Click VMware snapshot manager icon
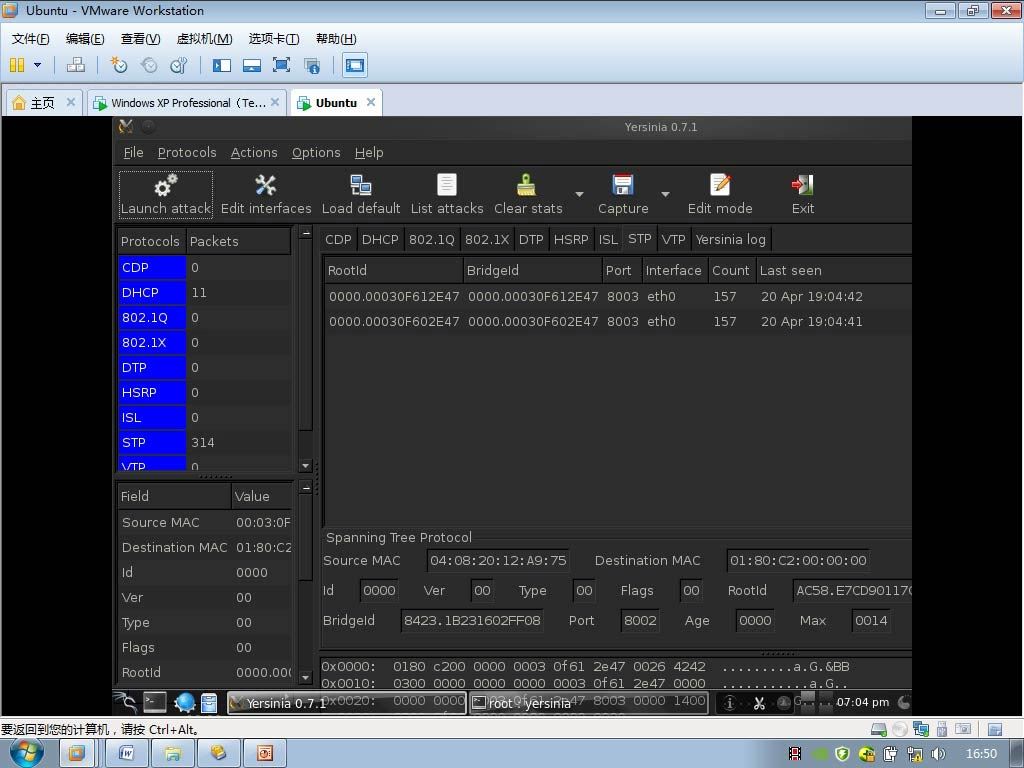Viewport: 1024px width, 768px height. pyautogui.click(x=179, y=65)
